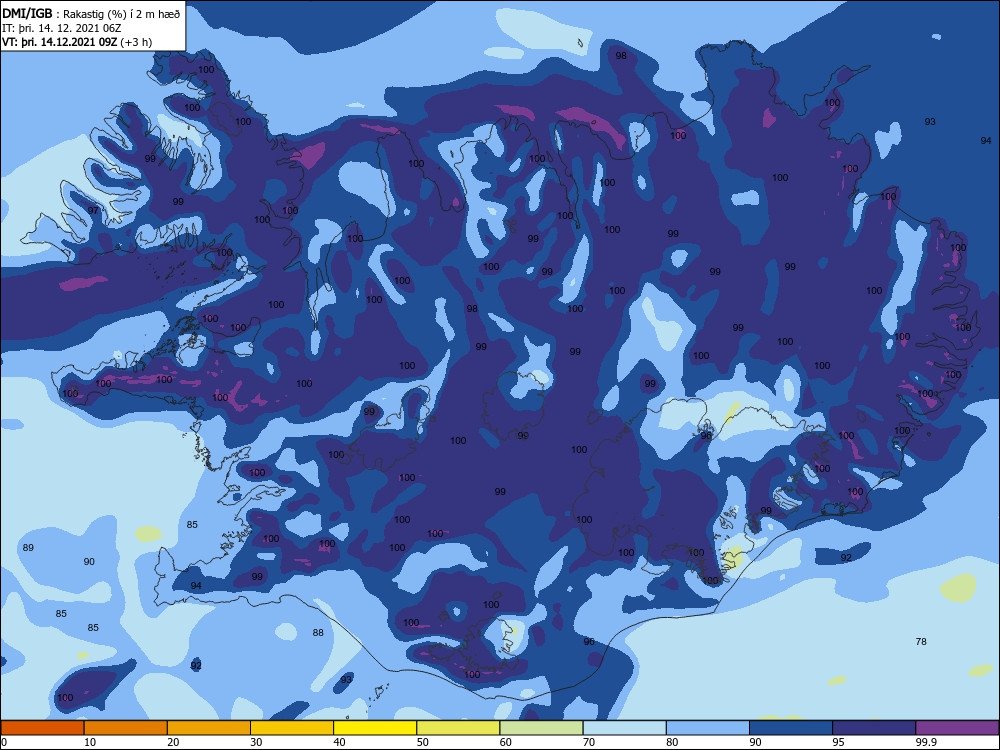Click the 'IT: þri. 14. 12. 2021 06Z' line
The height and width of the screenshot is (750, 1000).
[x=61, y=28]
